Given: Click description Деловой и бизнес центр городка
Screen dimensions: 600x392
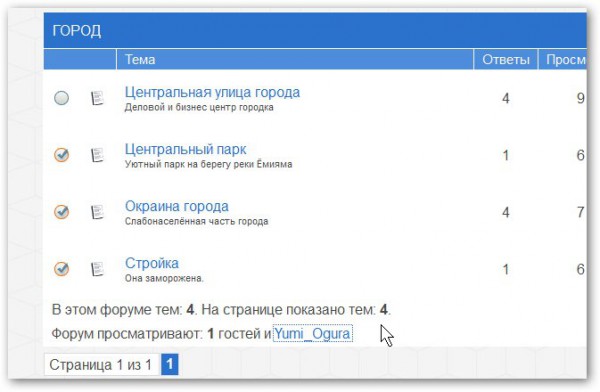Looking at the screenshot, I should (199, 108).
